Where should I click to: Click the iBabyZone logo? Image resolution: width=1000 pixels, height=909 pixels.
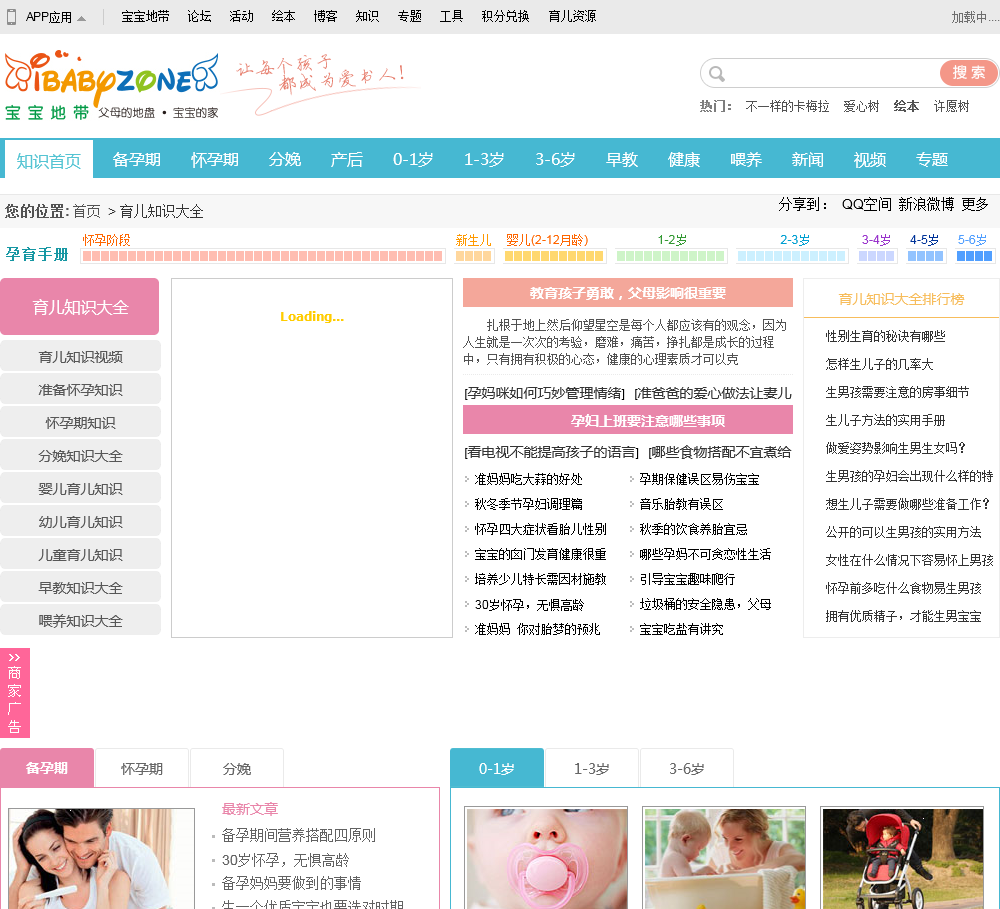[x=110, y=82]
